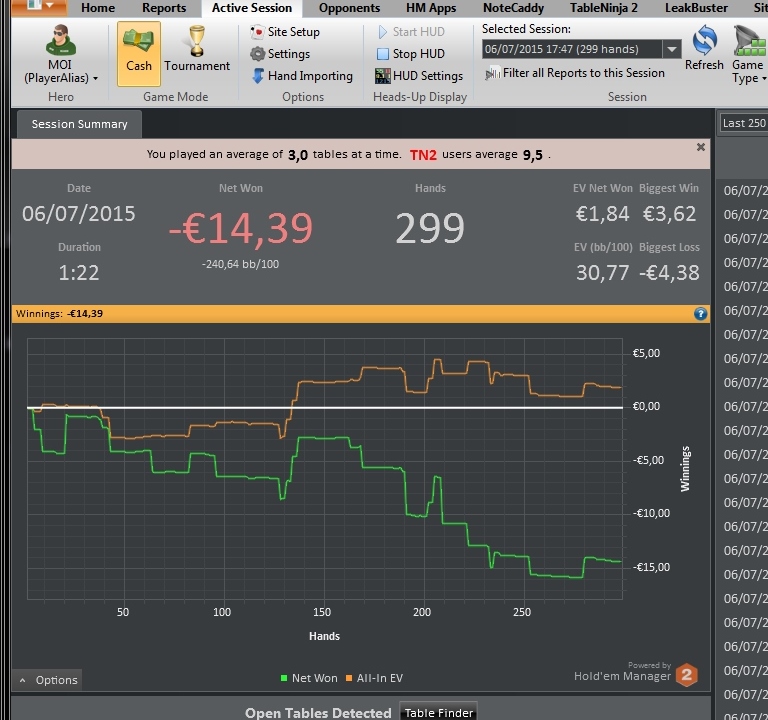Click the Hands count 299

(430, 228)
